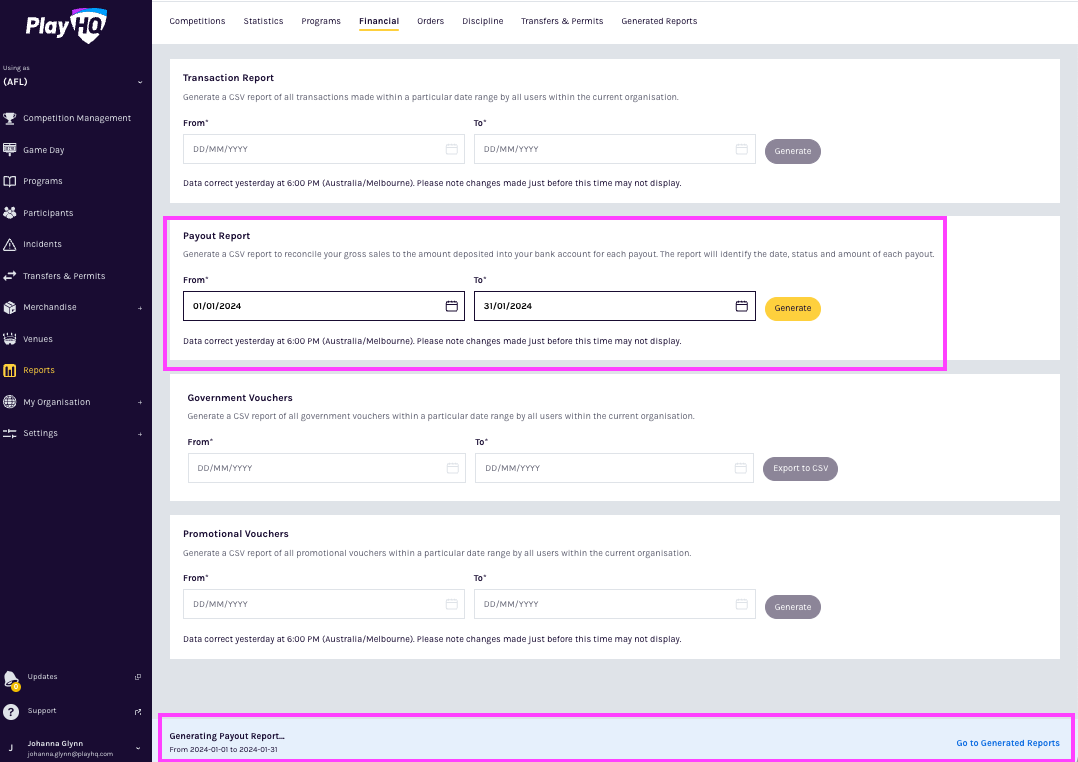Click the Competition Management trophy icon
The image size is (1078, 762).
pos(10,118)
